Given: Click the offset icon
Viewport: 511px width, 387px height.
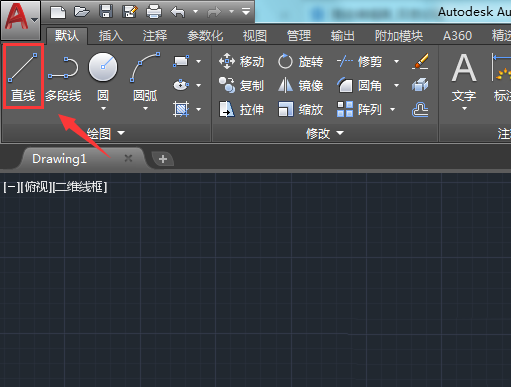Looking at the screenshot, I should point(420,109).
